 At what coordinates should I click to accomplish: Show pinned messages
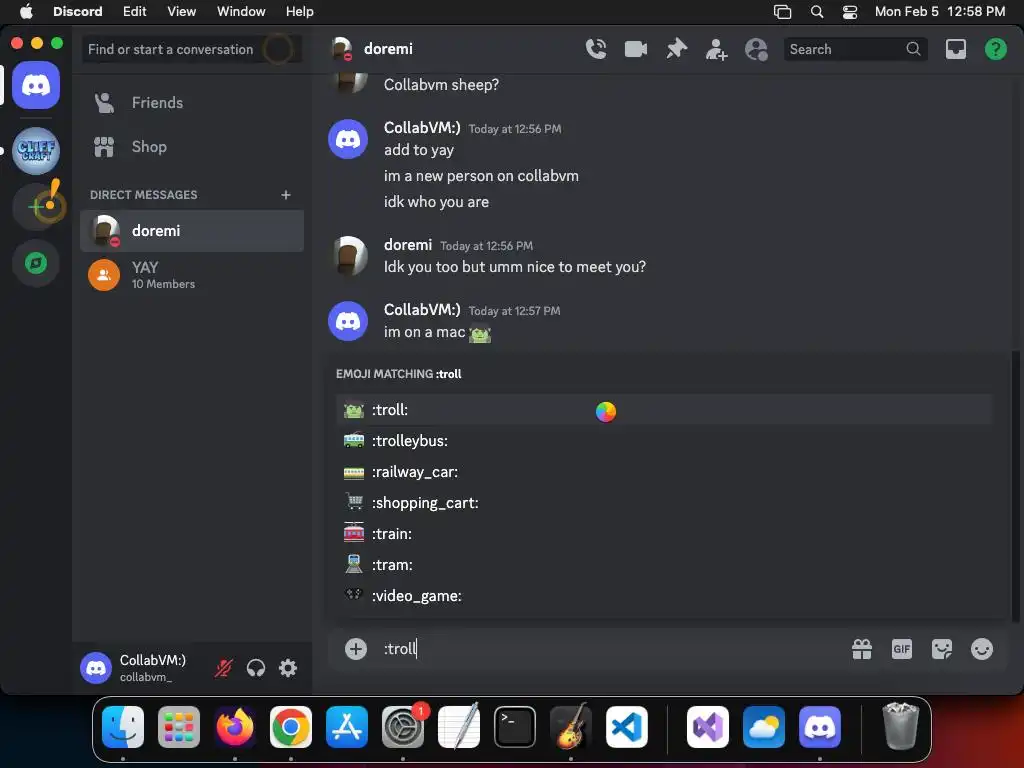(677, 49)
